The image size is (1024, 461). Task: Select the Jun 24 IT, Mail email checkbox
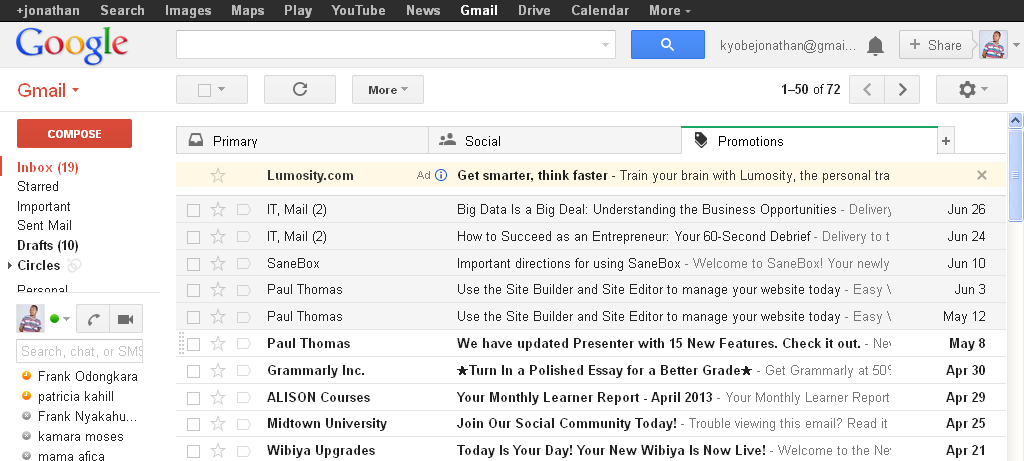[x=193, y=237]
